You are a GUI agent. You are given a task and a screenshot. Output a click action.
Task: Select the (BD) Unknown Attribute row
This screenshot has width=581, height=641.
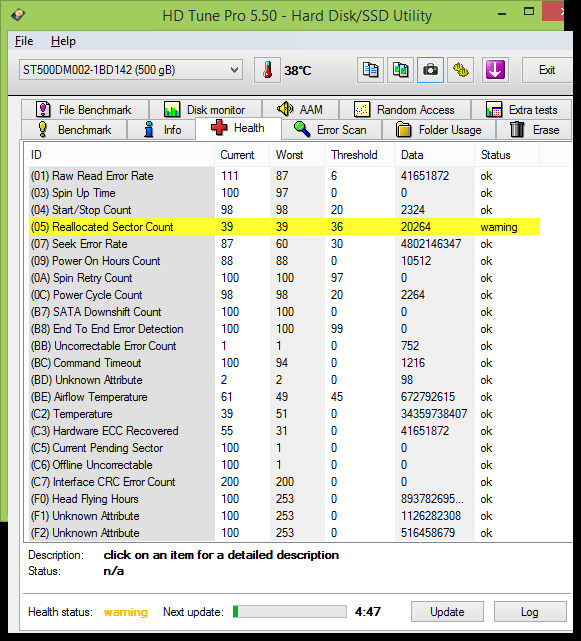[285, 380]
